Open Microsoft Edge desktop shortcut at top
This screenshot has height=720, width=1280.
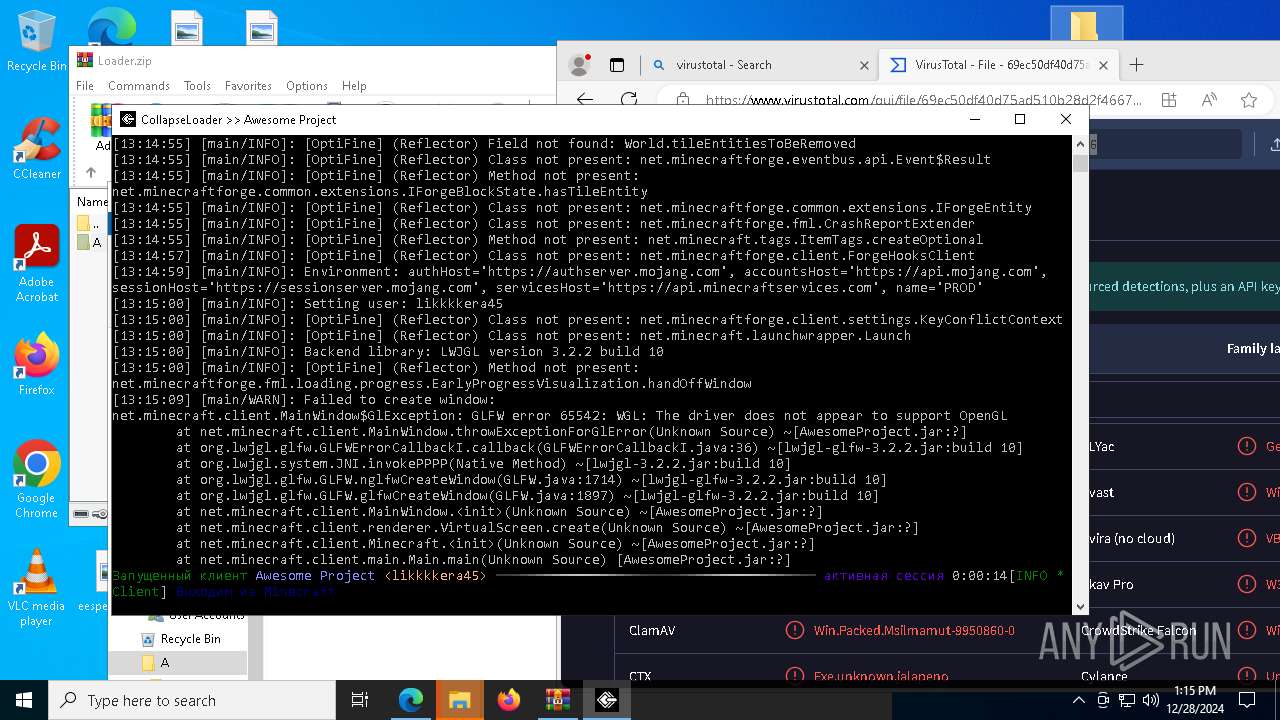point(111,26)
